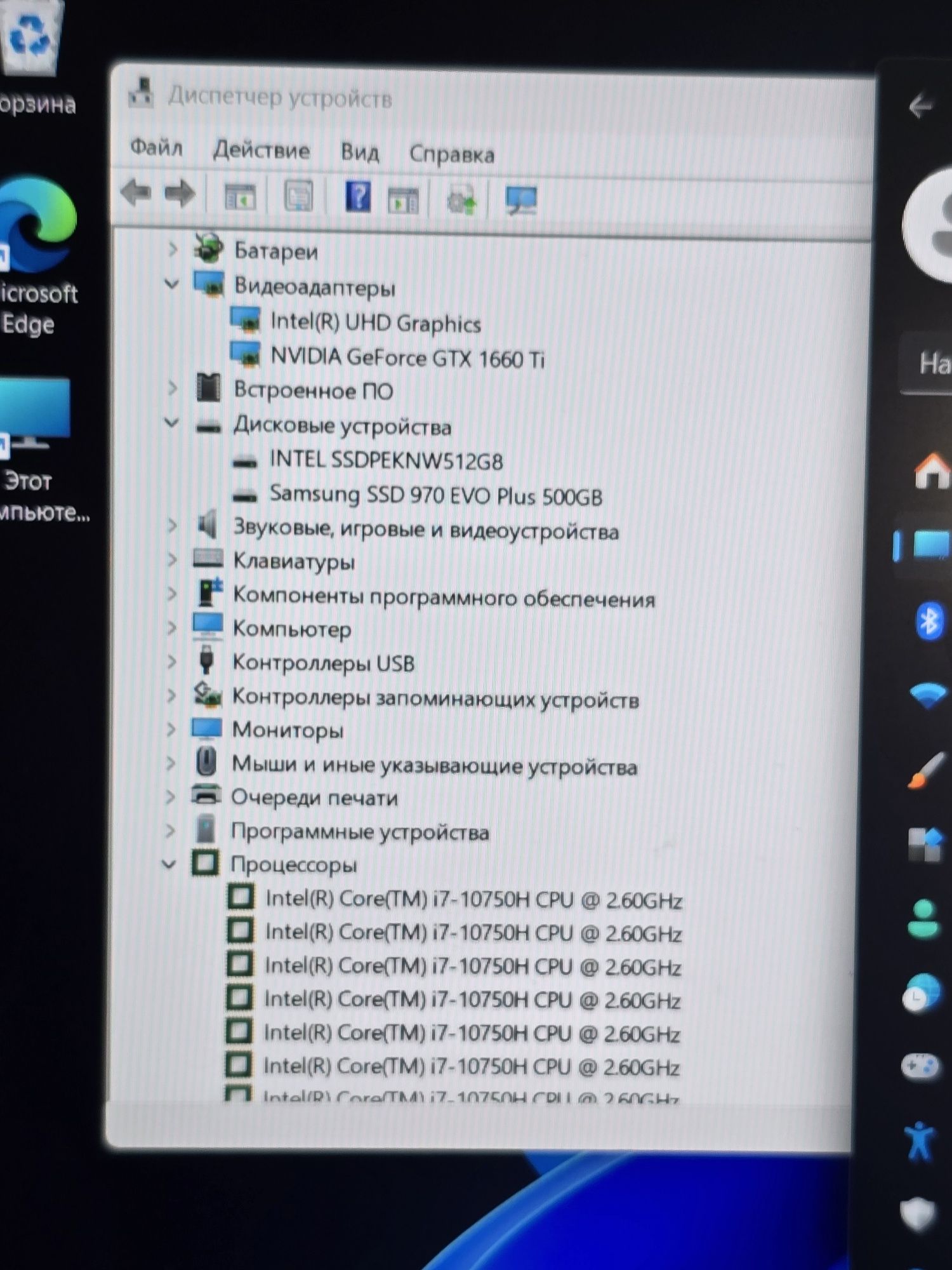Click the Видеоадаптеры display icon
This screenshot has height=1270, width=952.
pos(209,283)
